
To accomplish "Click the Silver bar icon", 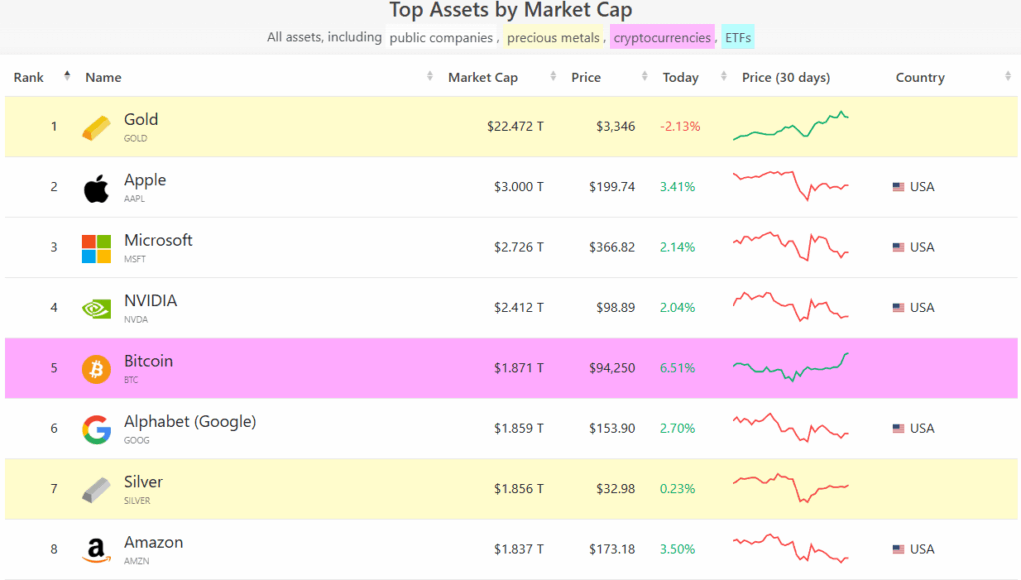I will 96,490.
